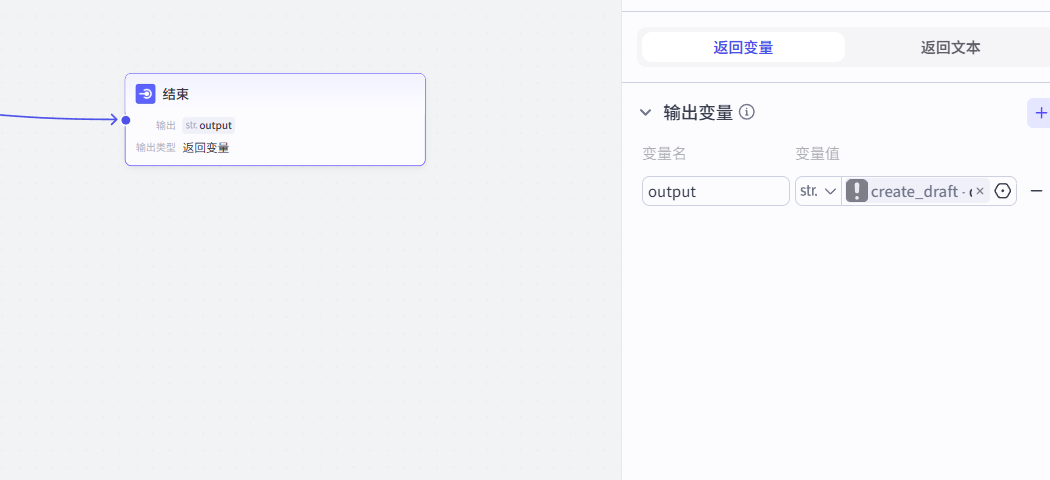Remove the output variable row with minus
Screen dimensions: 1050x480
1036,191
